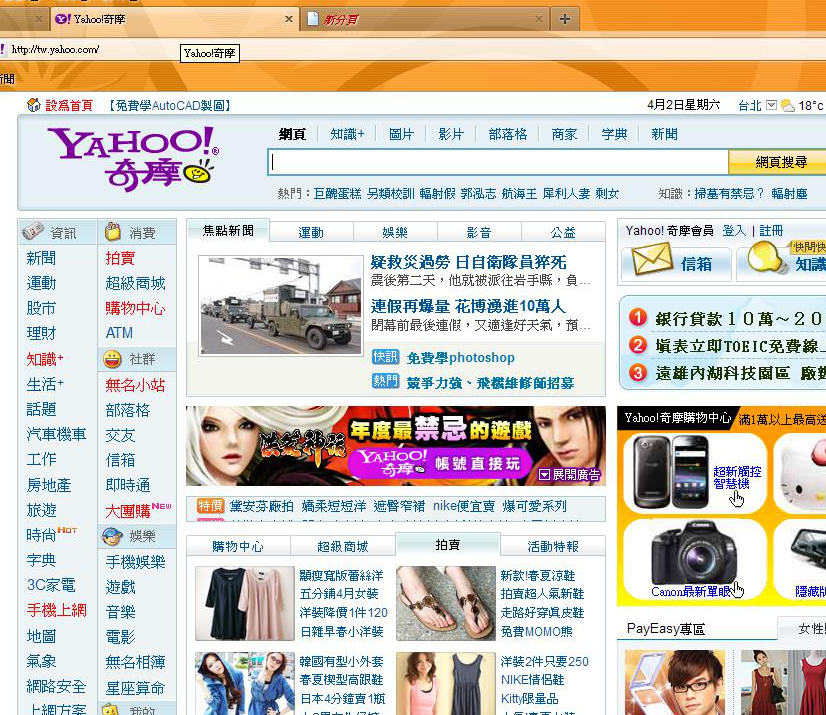Click the 熱門 badge icon
This screenshot has width=826, height=715.
(386, 380)
